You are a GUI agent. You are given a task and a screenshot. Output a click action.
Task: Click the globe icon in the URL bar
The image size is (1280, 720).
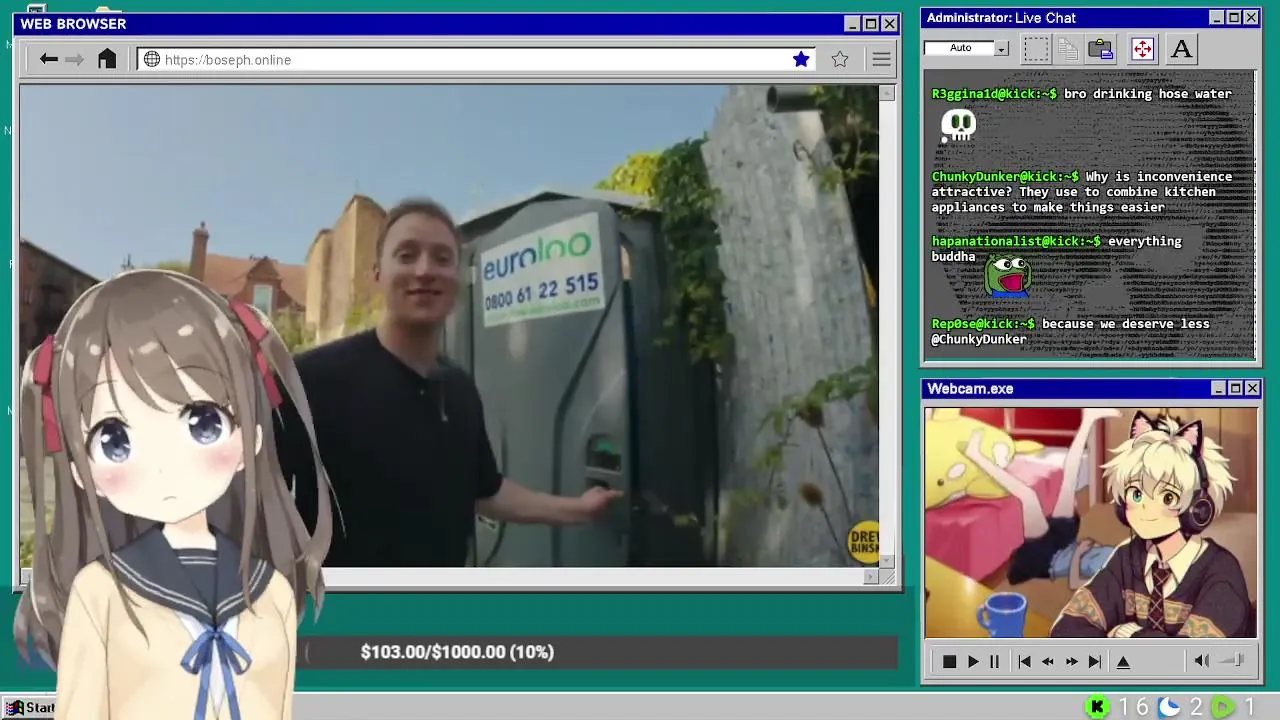point(152,59)
